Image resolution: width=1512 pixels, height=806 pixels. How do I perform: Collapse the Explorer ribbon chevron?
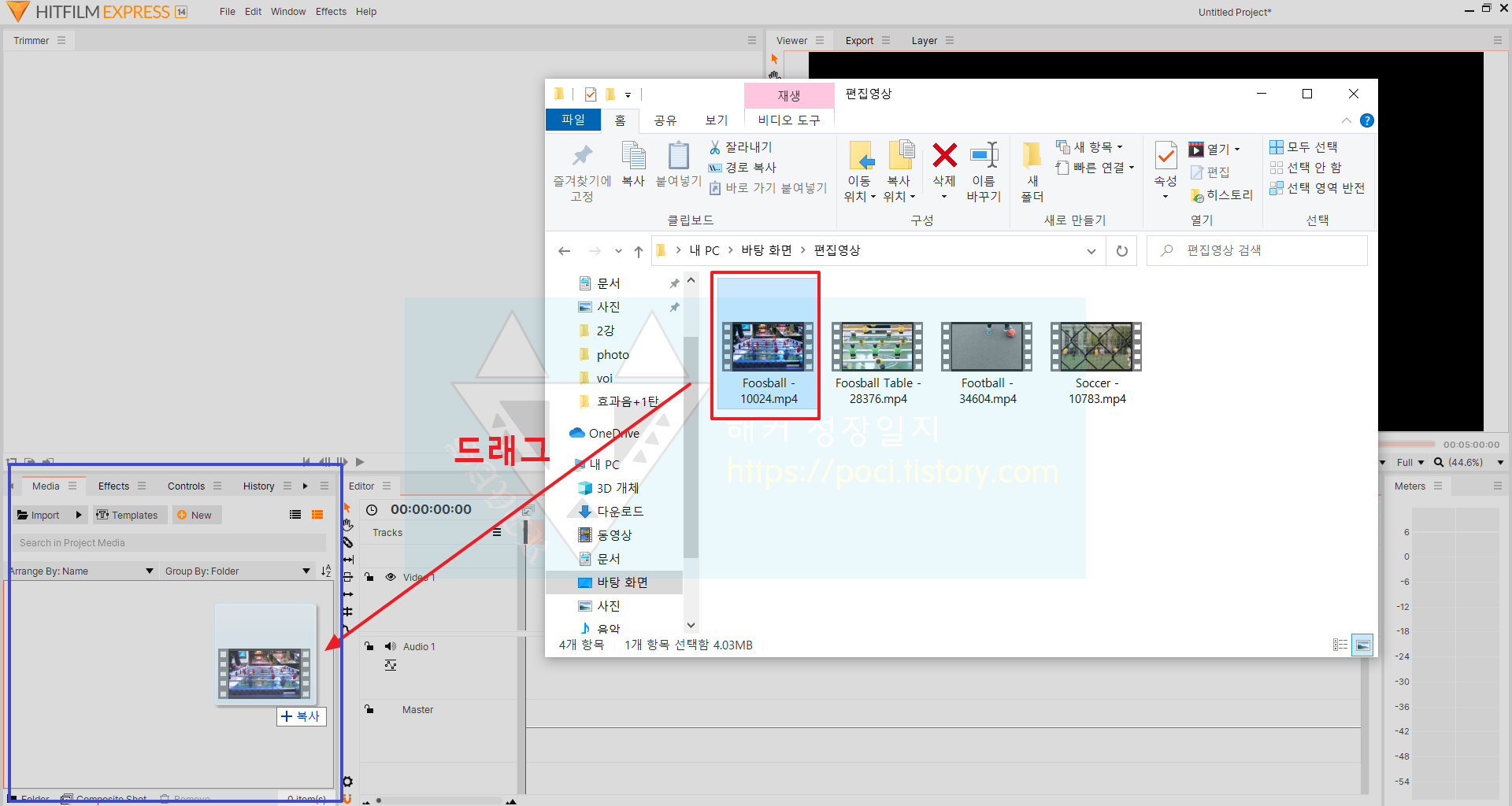[1347, 120]
